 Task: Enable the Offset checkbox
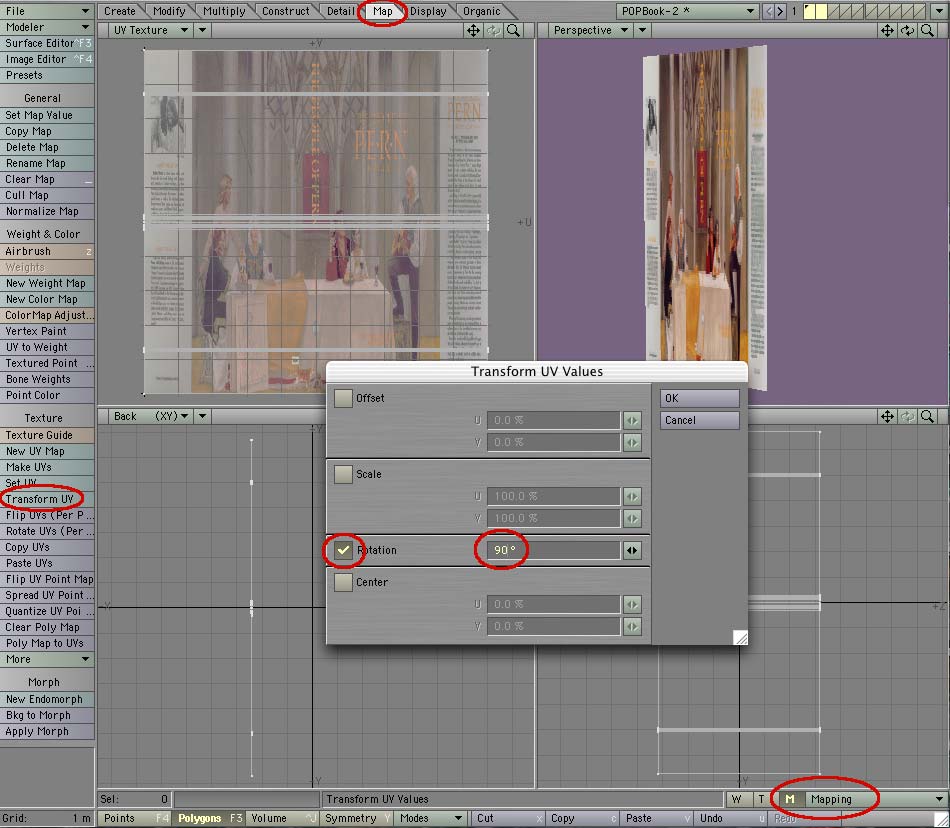(343, 398)
